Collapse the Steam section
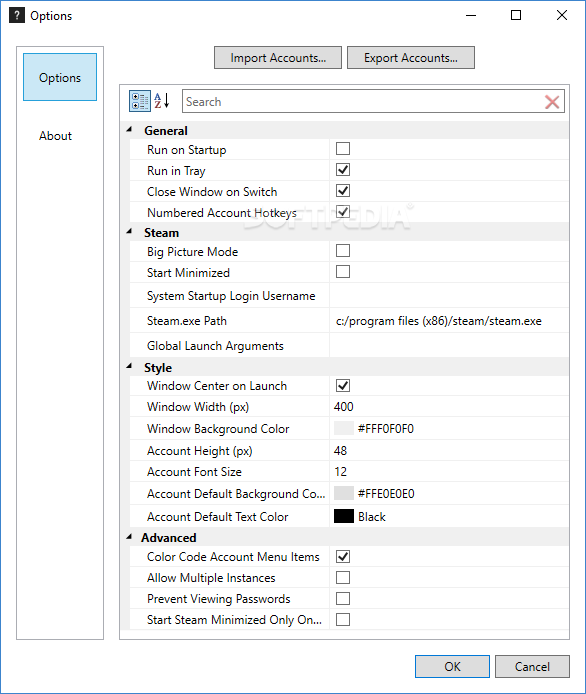Viewport: 586px width, 694px height. coord(129,231)
